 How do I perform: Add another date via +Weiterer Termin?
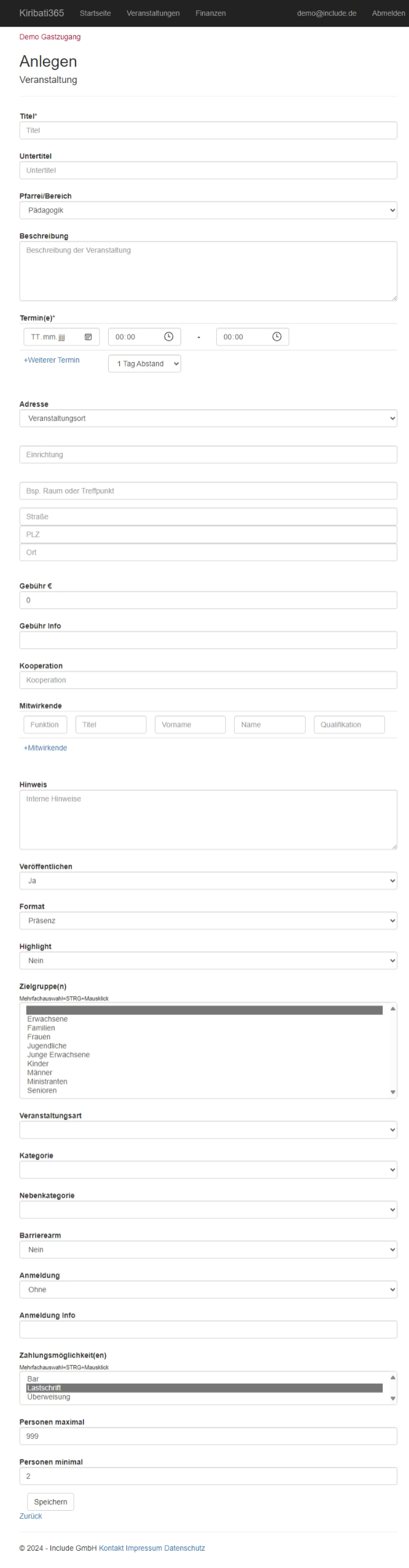(52, 360)
